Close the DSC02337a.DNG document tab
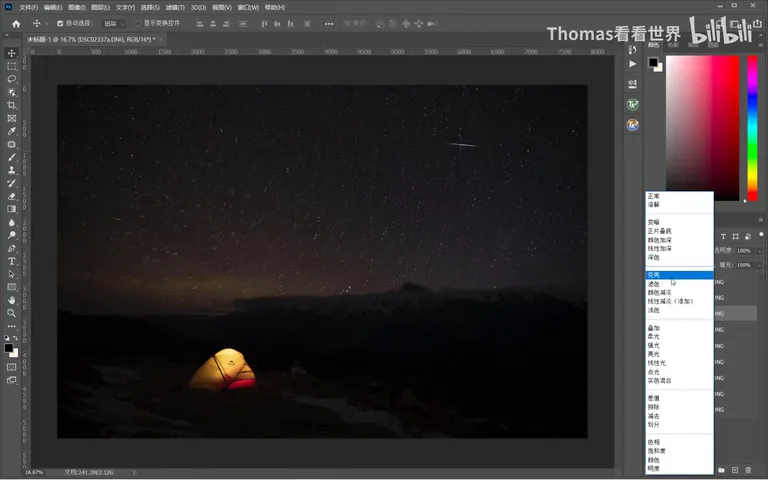This screenshot has width=768, height=480. pos(161,39)
